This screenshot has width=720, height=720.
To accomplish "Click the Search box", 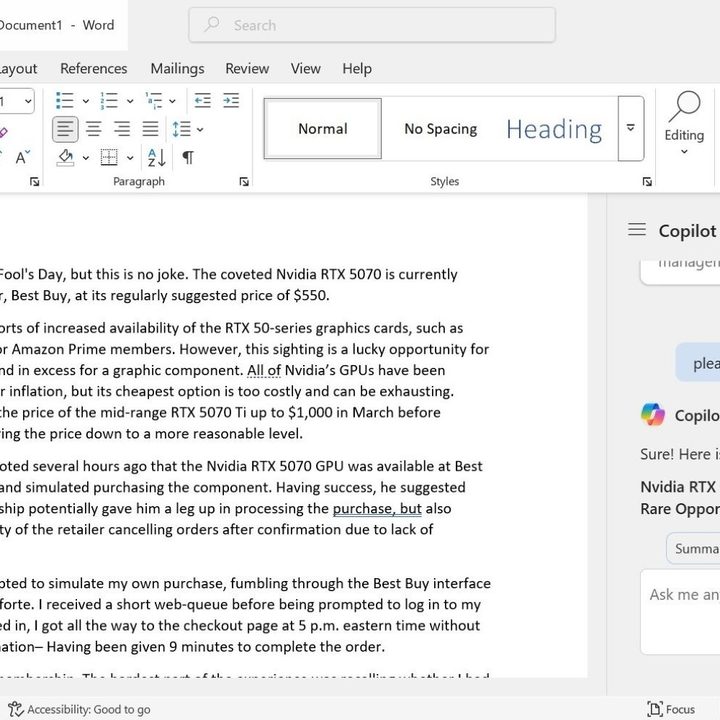I will [372, 25].
